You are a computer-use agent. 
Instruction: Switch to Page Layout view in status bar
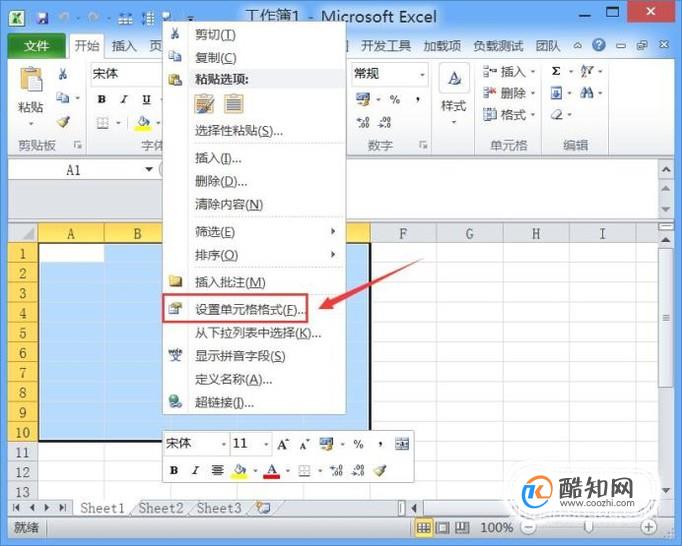(443, 528)
